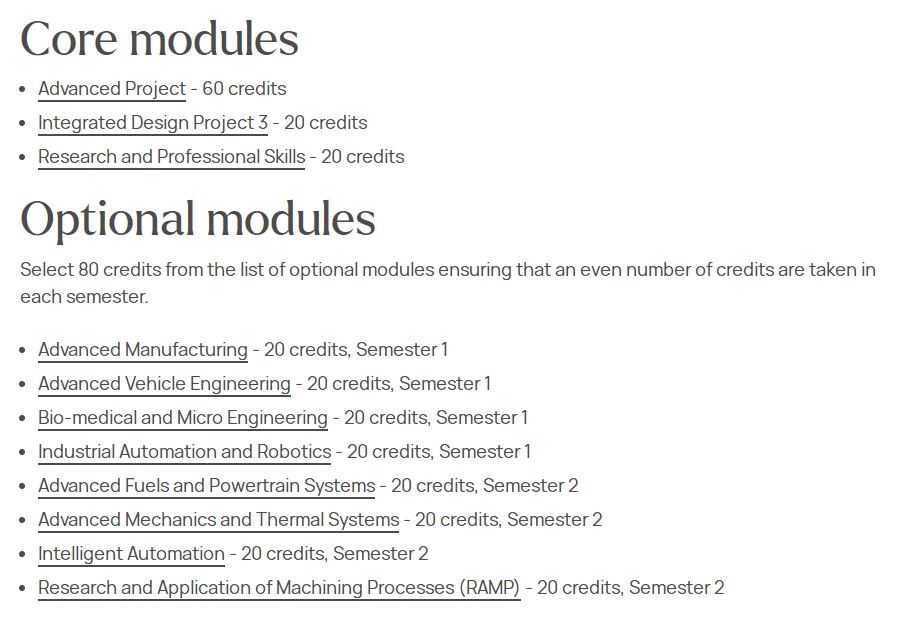Click the 'Select 80 credits' instruction paragraph
Viewport: 898px width, 623px height.
coord(448,283)
